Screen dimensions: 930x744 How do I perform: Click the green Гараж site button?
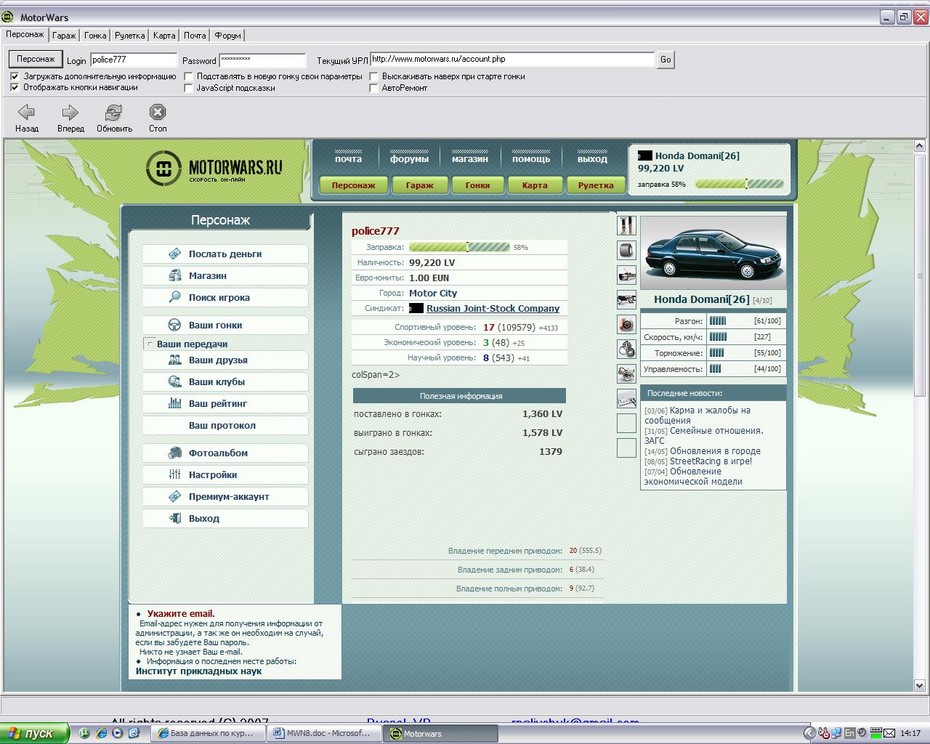coord(419,185)
